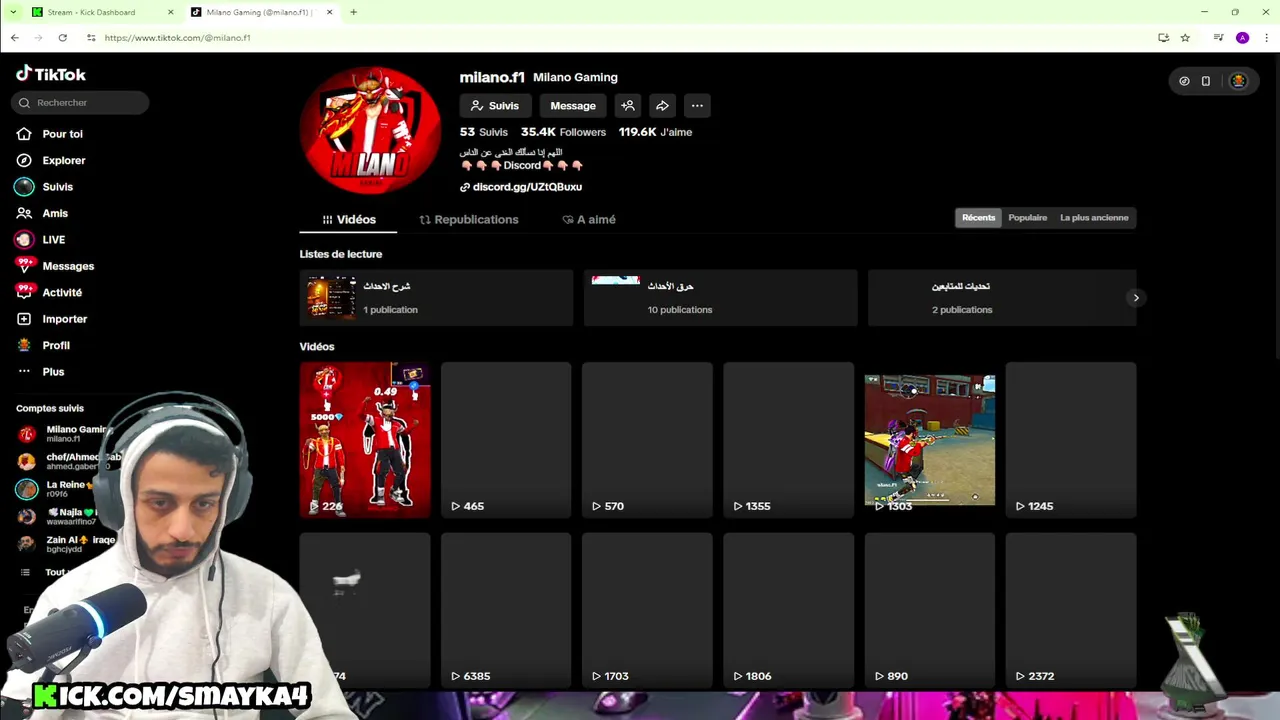Open the video with 1703 views

(x=647, y=610)
